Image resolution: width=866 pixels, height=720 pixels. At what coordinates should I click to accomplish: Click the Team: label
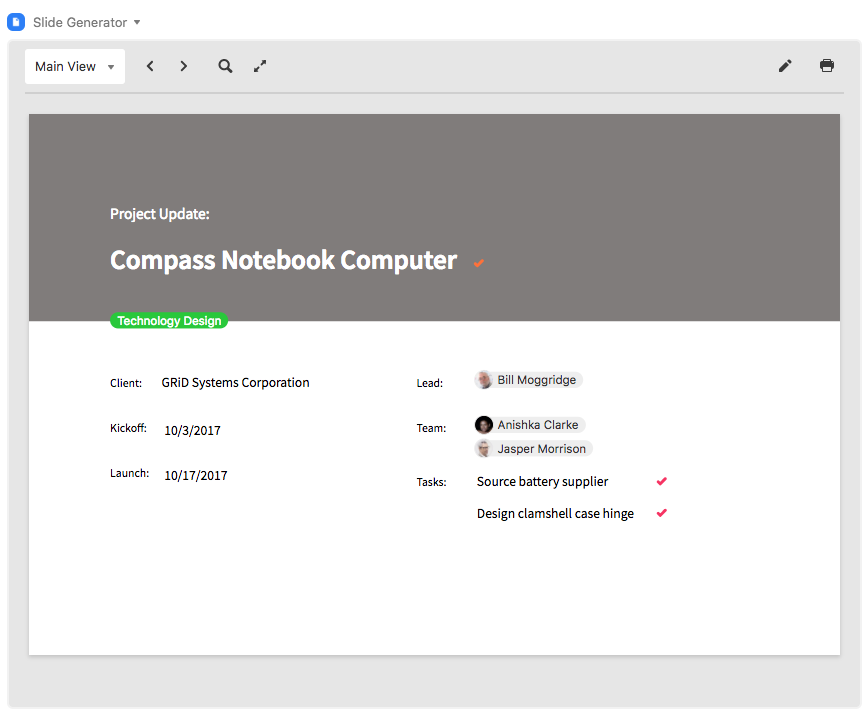pos(431,428)
